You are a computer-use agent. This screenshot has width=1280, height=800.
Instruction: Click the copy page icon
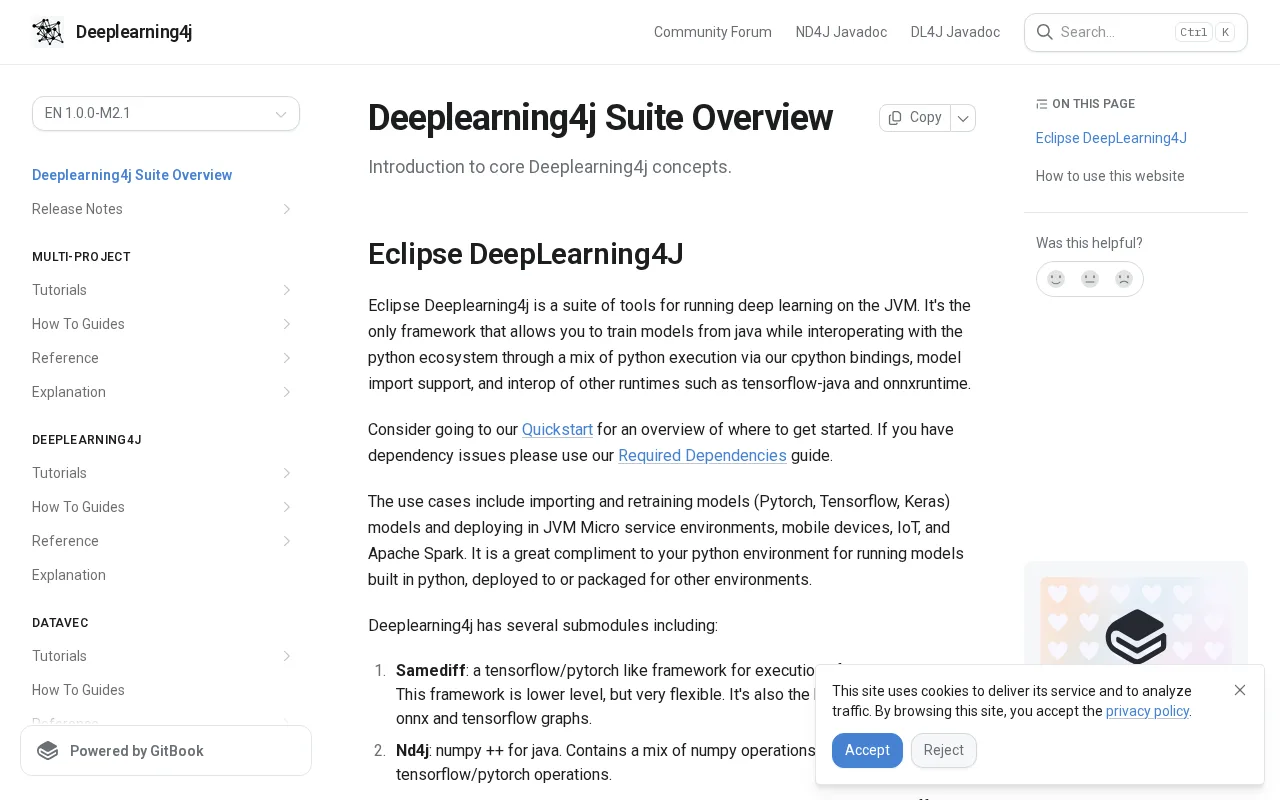pos(895,118)
